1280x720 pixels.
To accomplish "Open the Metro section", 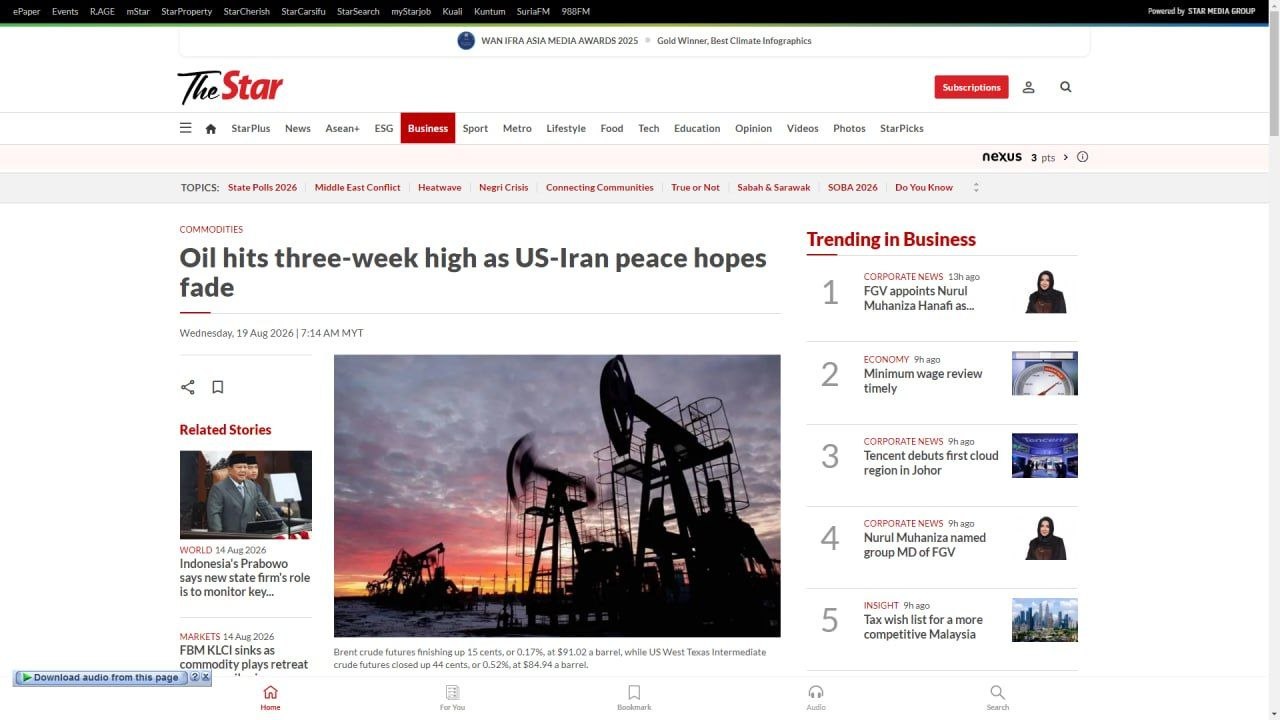I will (517, 128).
